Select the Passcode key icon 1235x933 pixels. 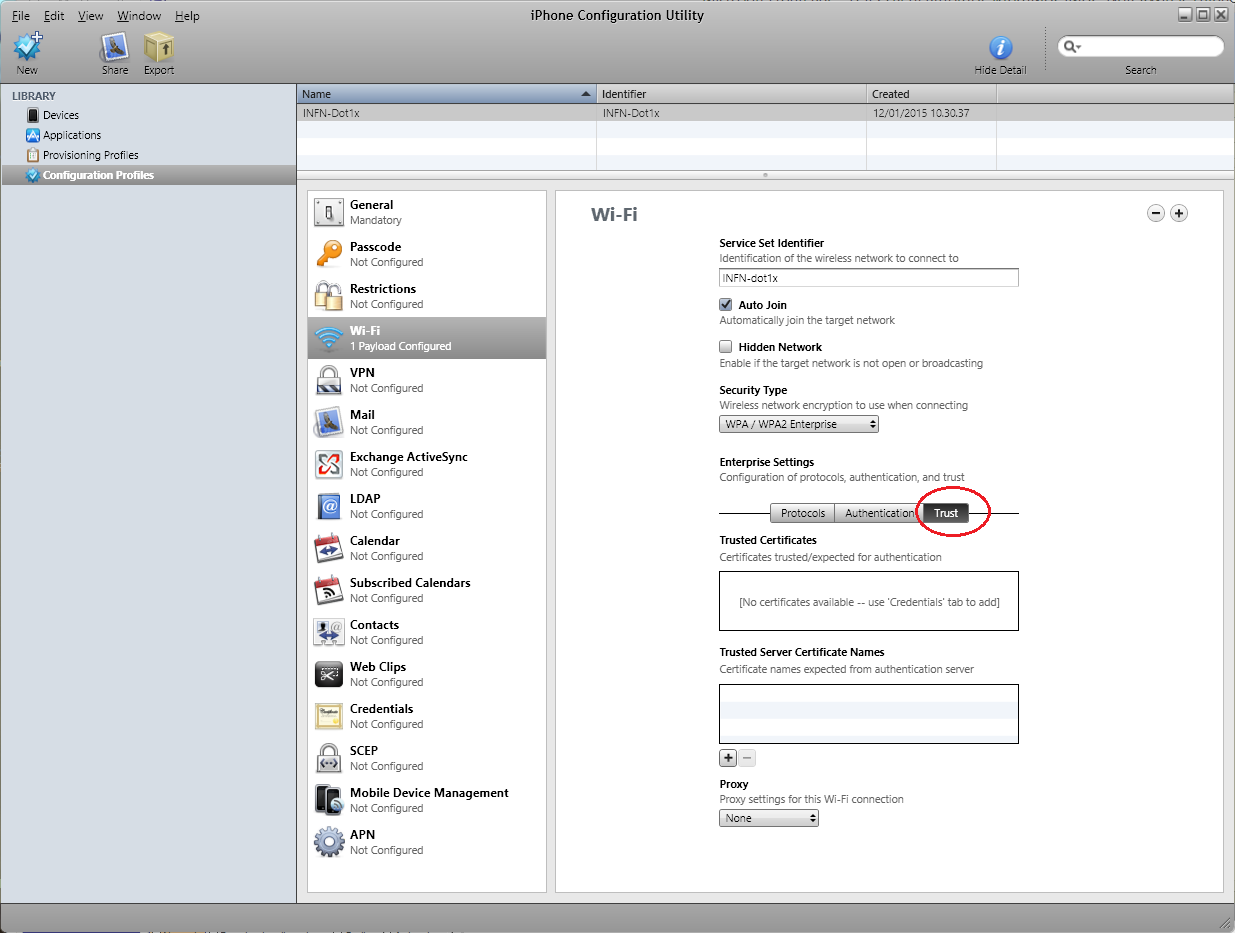coord(329,254)
